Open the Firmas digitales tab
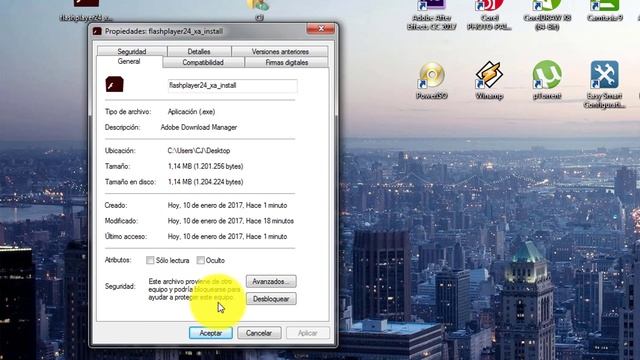640x360 pixels. 287,62
